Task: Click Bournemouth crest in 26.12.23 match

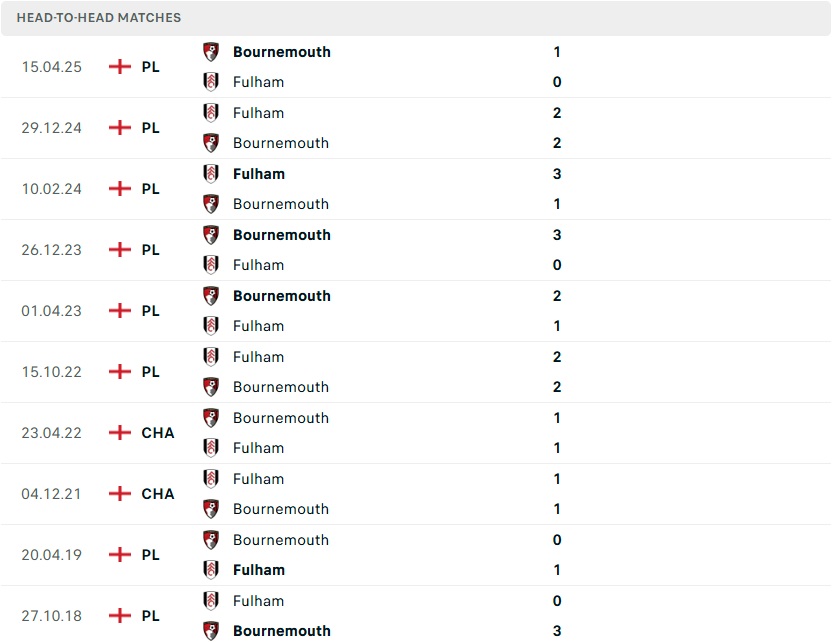Action: click(x=211, y=235)
